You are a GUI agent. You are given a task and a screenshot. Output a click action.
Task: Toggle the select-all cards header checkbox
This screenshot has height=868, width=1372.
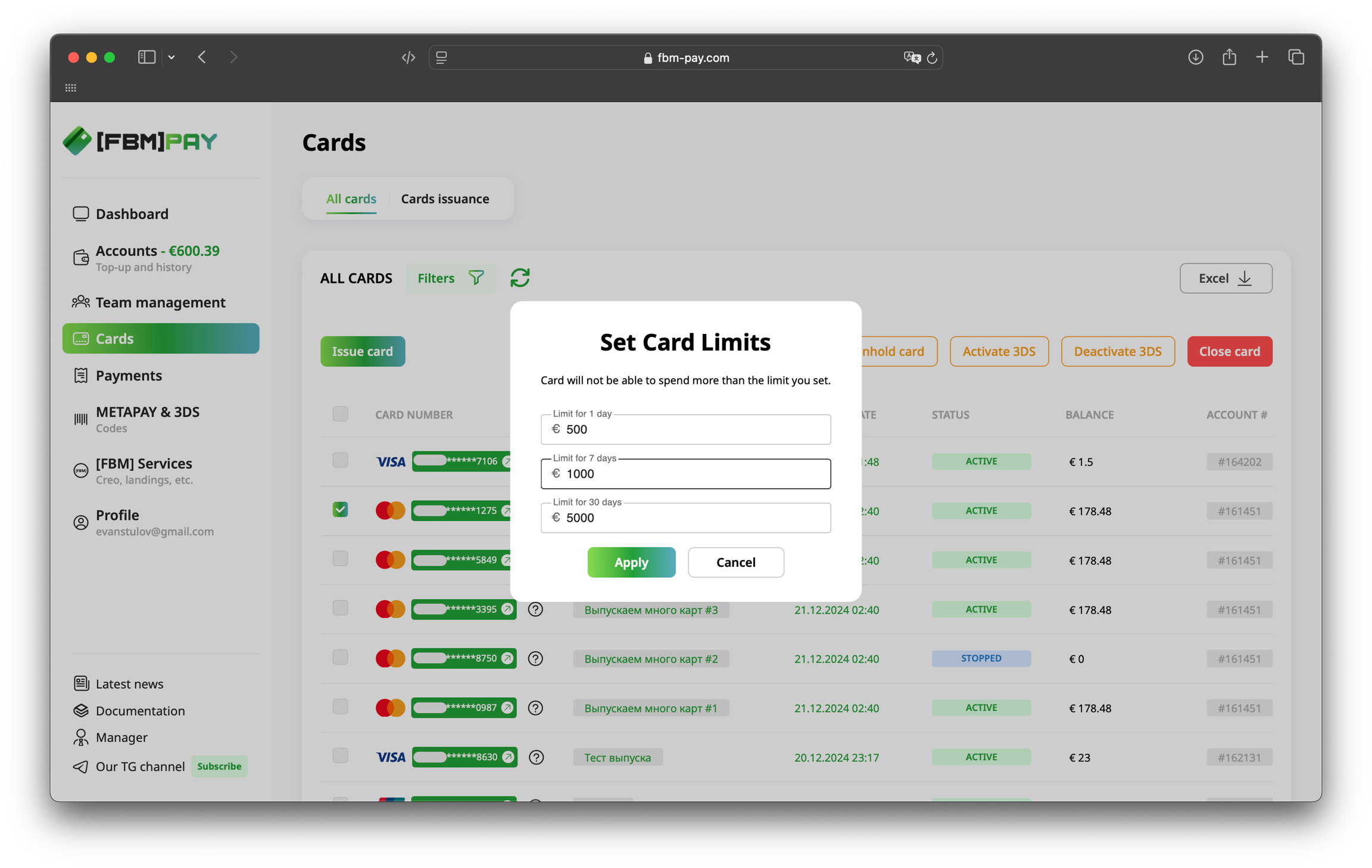(x=340, y=414)
